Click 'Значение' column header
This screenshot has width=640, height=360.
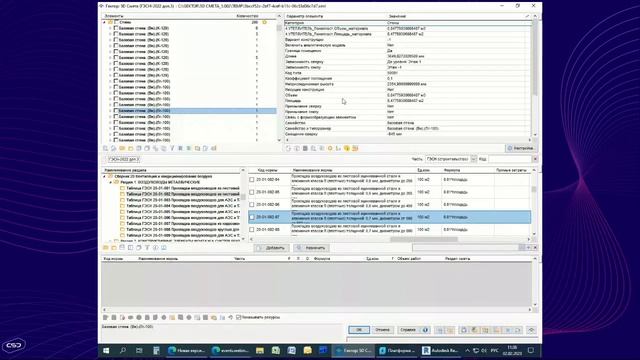coord(397,16)
